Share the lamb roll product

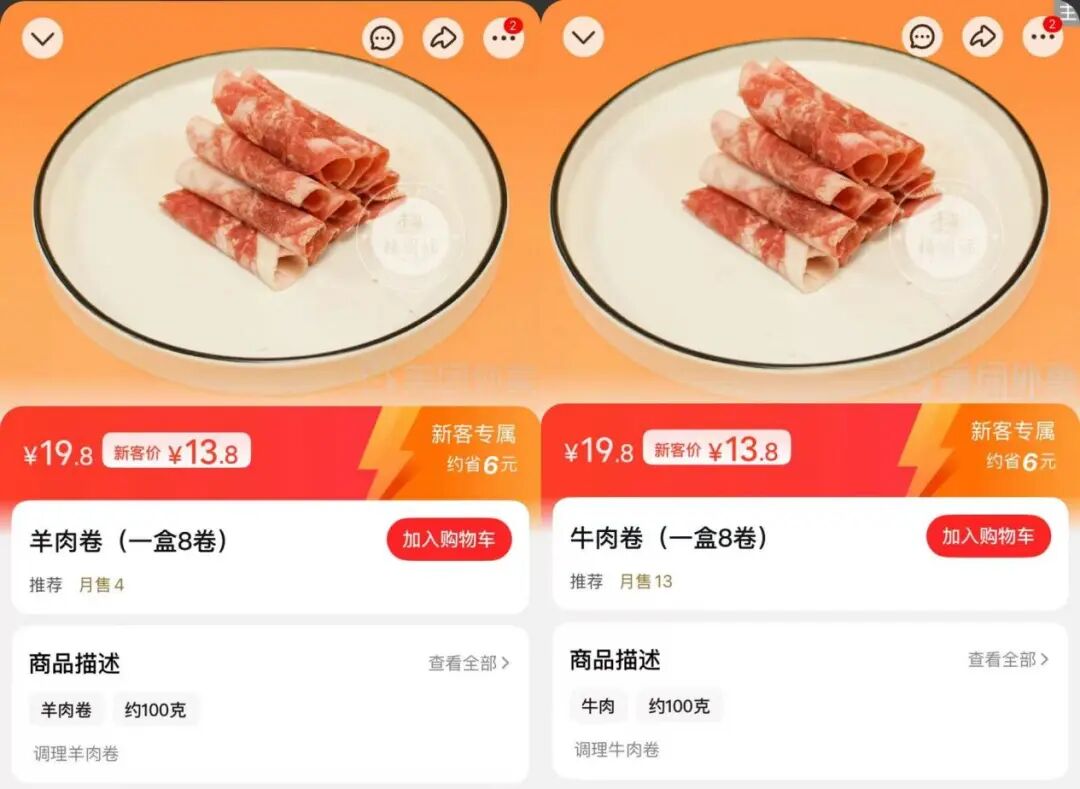tap(443, 38)
